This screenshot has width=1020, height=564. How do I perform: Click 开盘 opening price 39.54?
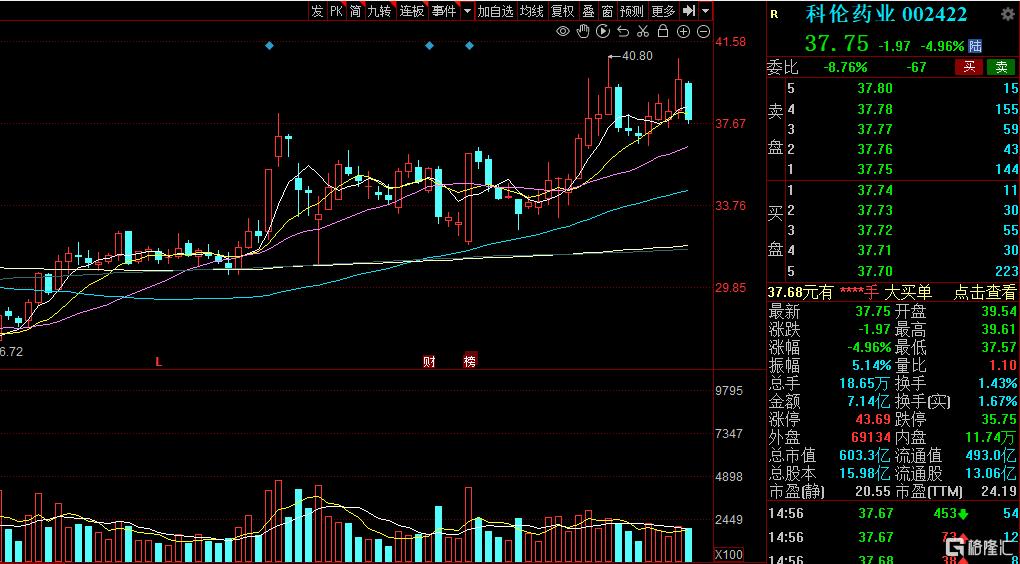tap(999, 312)
